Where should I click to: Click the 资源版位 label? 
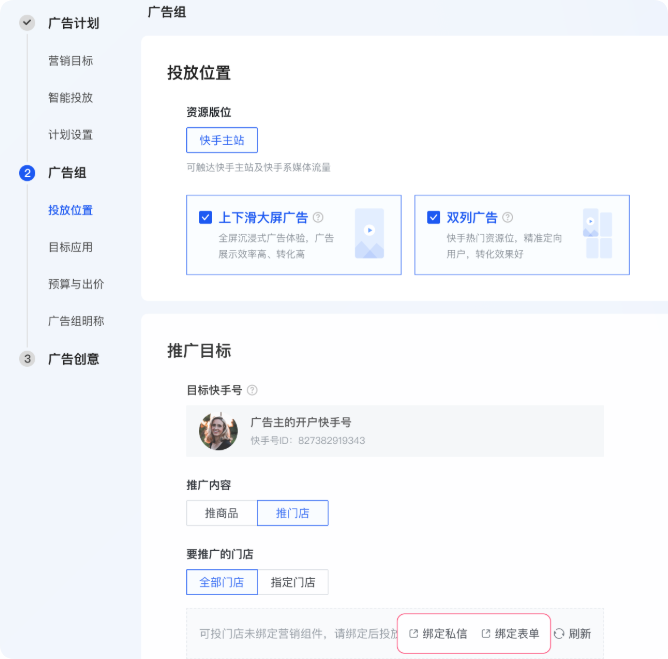(x=209, y=112)
